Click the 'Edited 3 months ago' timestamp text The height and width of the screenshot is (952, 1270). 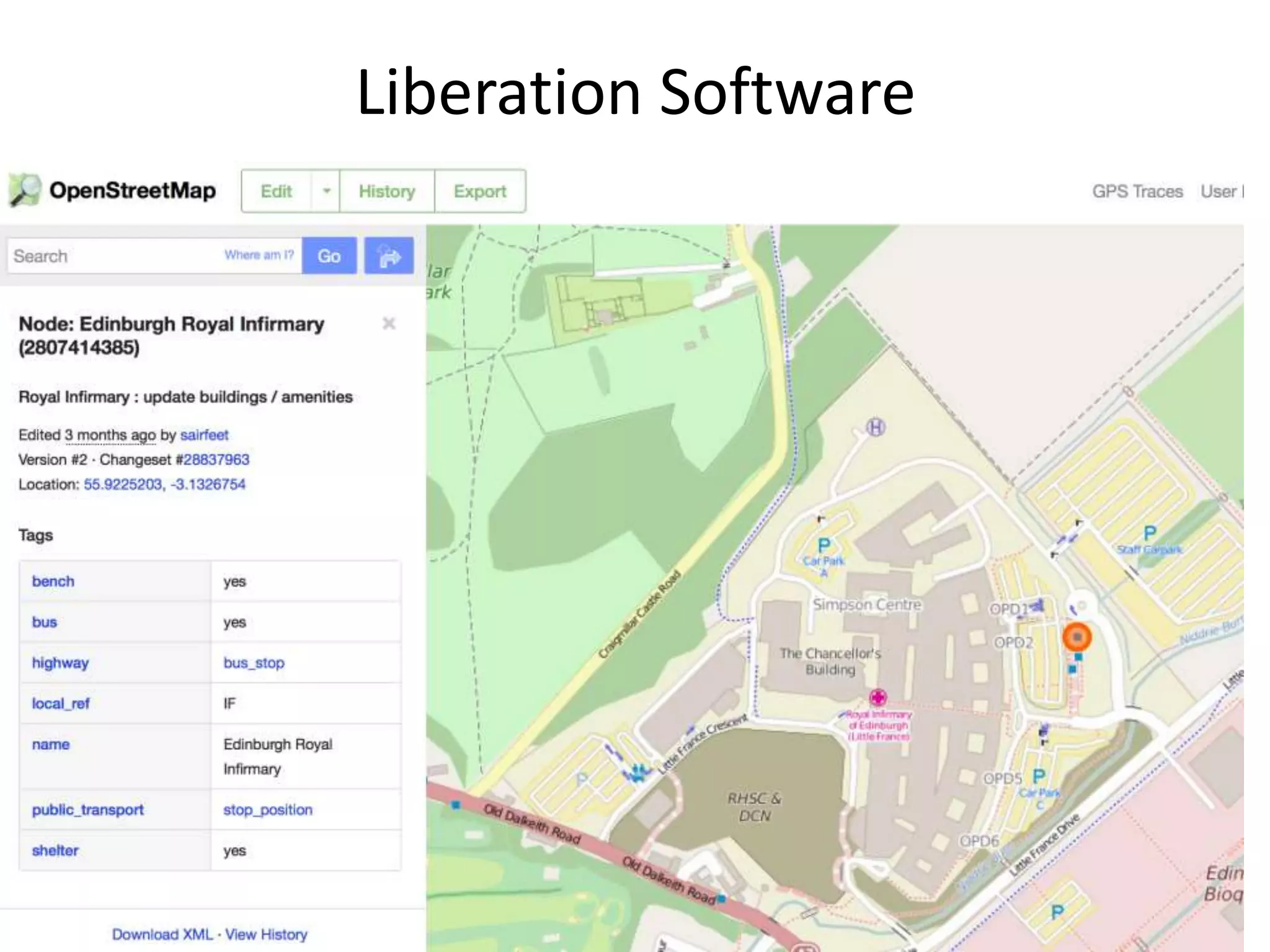tap(87, 435)
